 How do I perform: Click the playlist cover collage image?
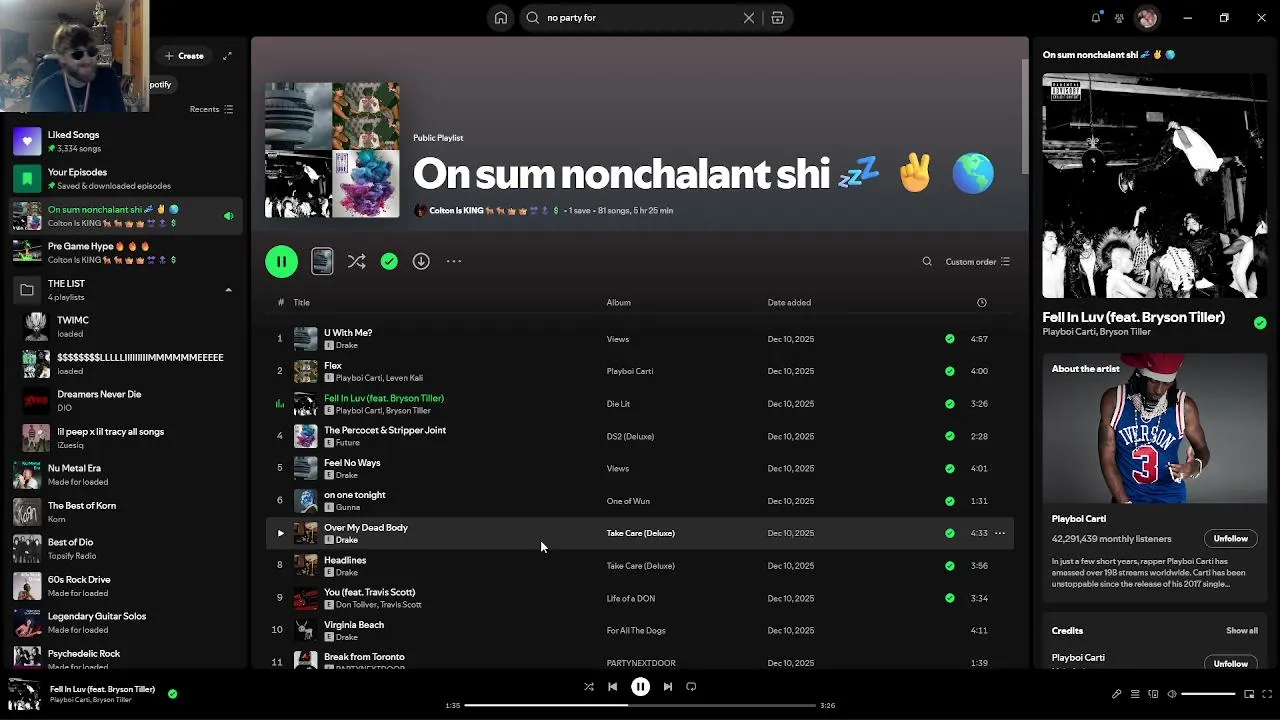coord(332,150)
